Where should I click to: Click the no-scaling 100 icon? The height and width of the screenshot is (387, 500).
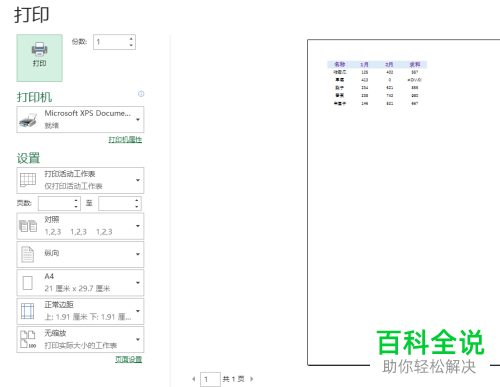(x=28, y=339)
